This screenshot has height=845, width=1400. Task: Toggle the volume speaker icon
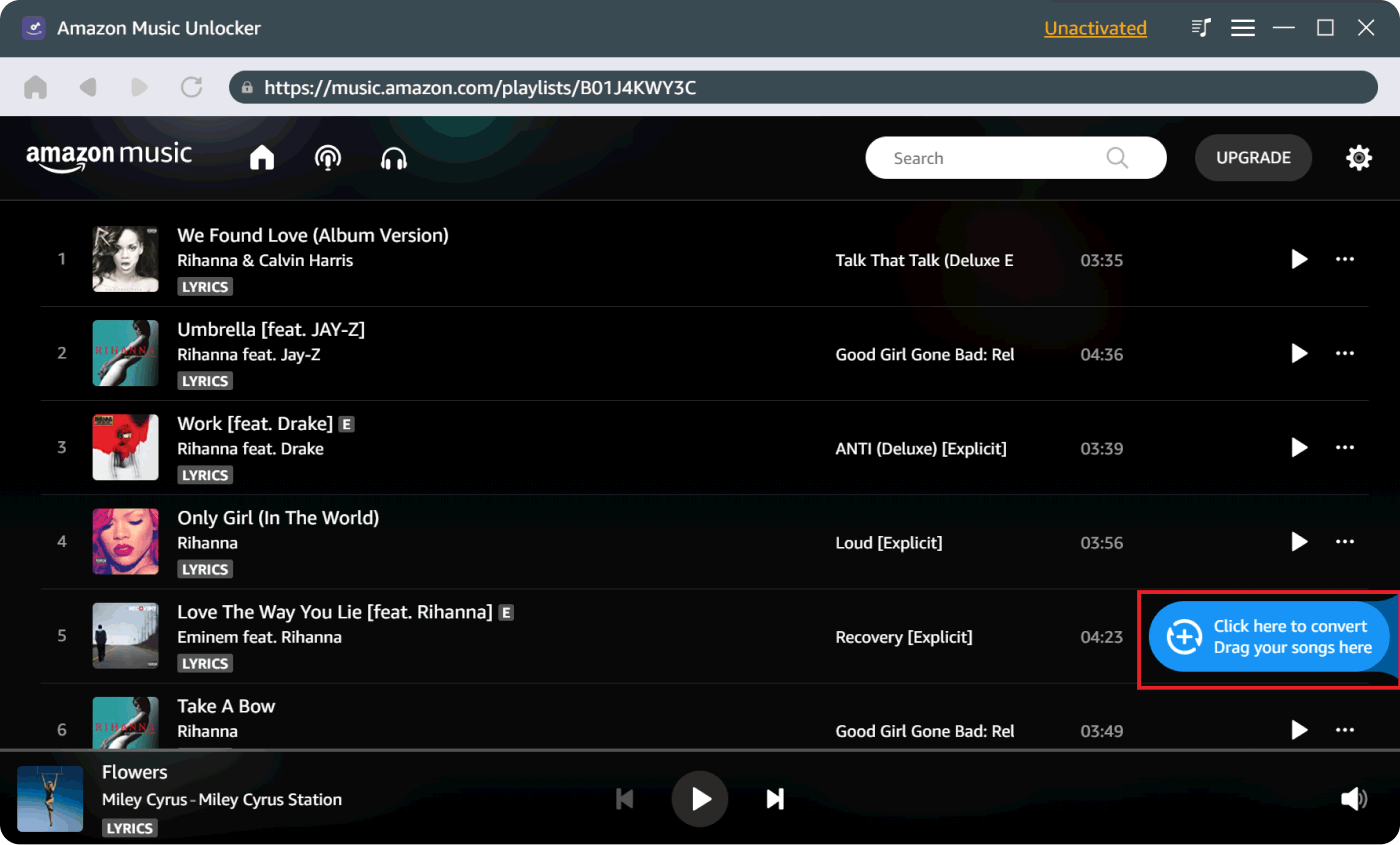pos(1353,798)
